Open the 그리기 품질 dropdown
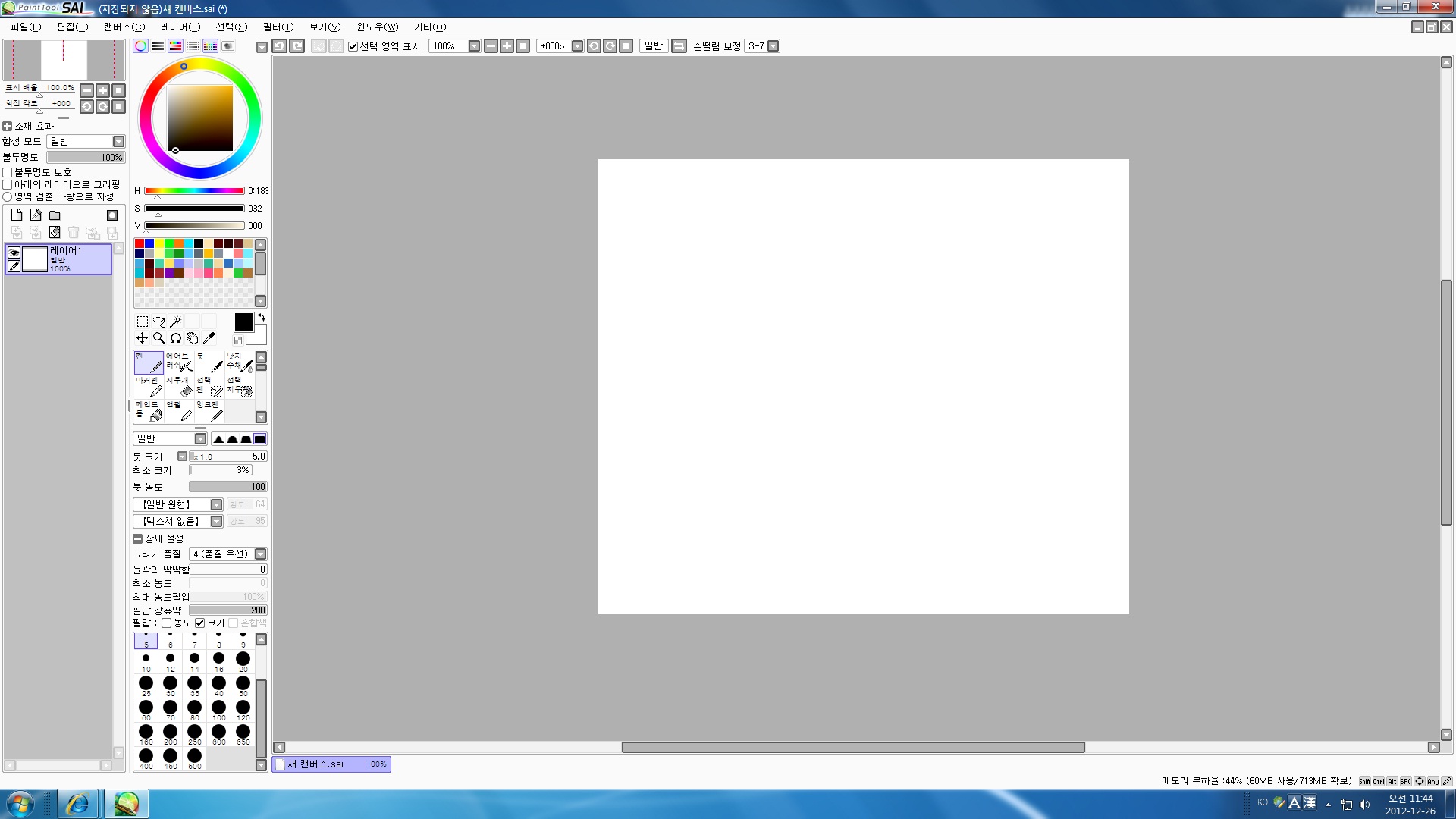Image resolution: width=1456 pixels, height=819 pixels. pos(260,554)
